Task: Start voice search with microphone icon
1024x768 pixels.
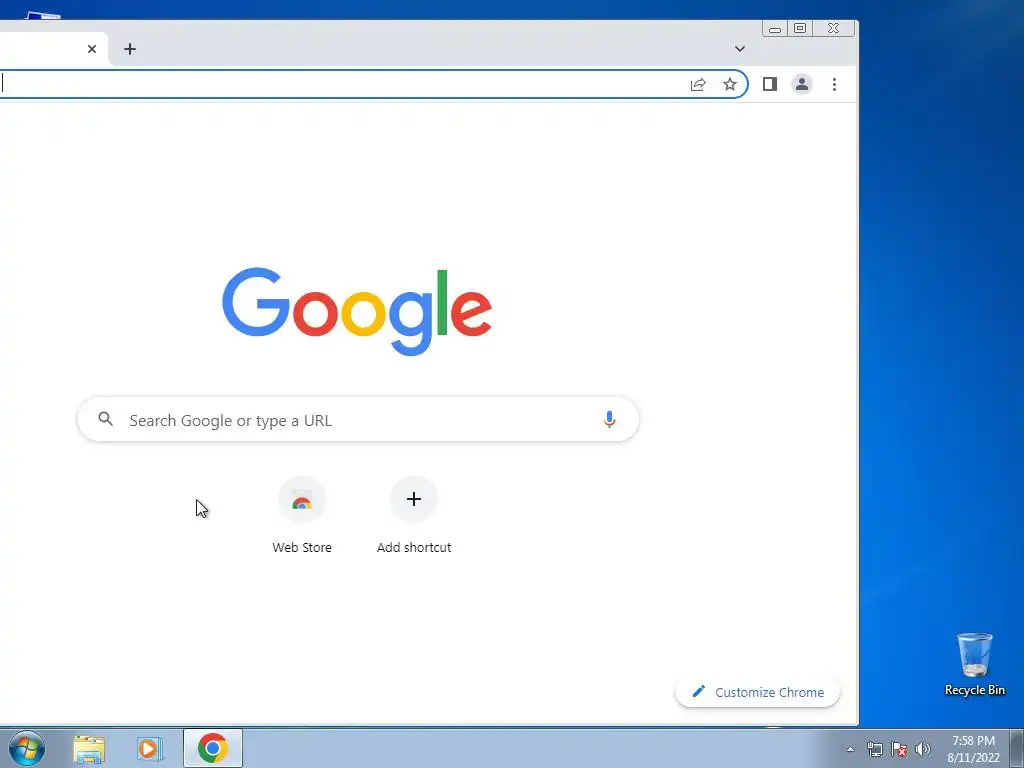Action: point(609,419)
